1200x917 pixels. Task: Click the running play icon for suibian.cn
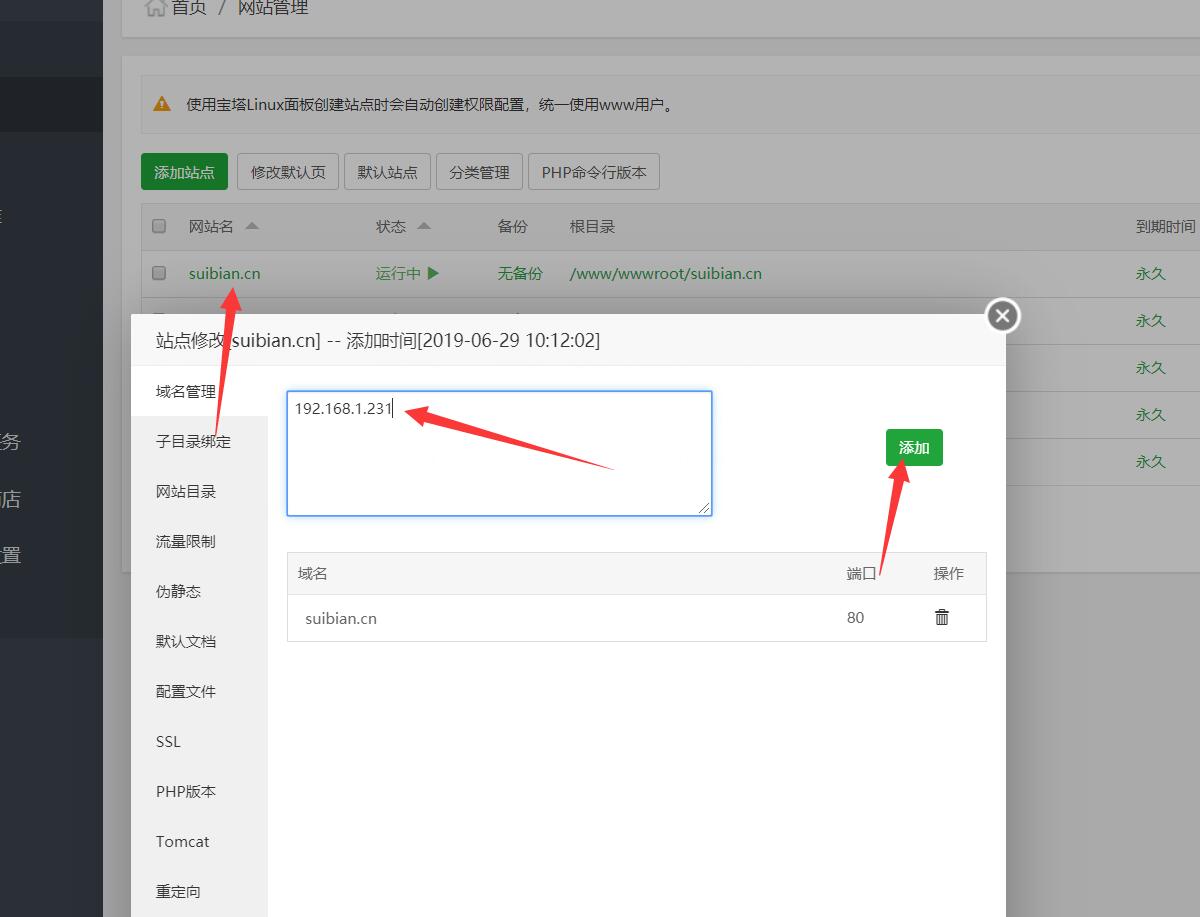[x=433, y=273]
